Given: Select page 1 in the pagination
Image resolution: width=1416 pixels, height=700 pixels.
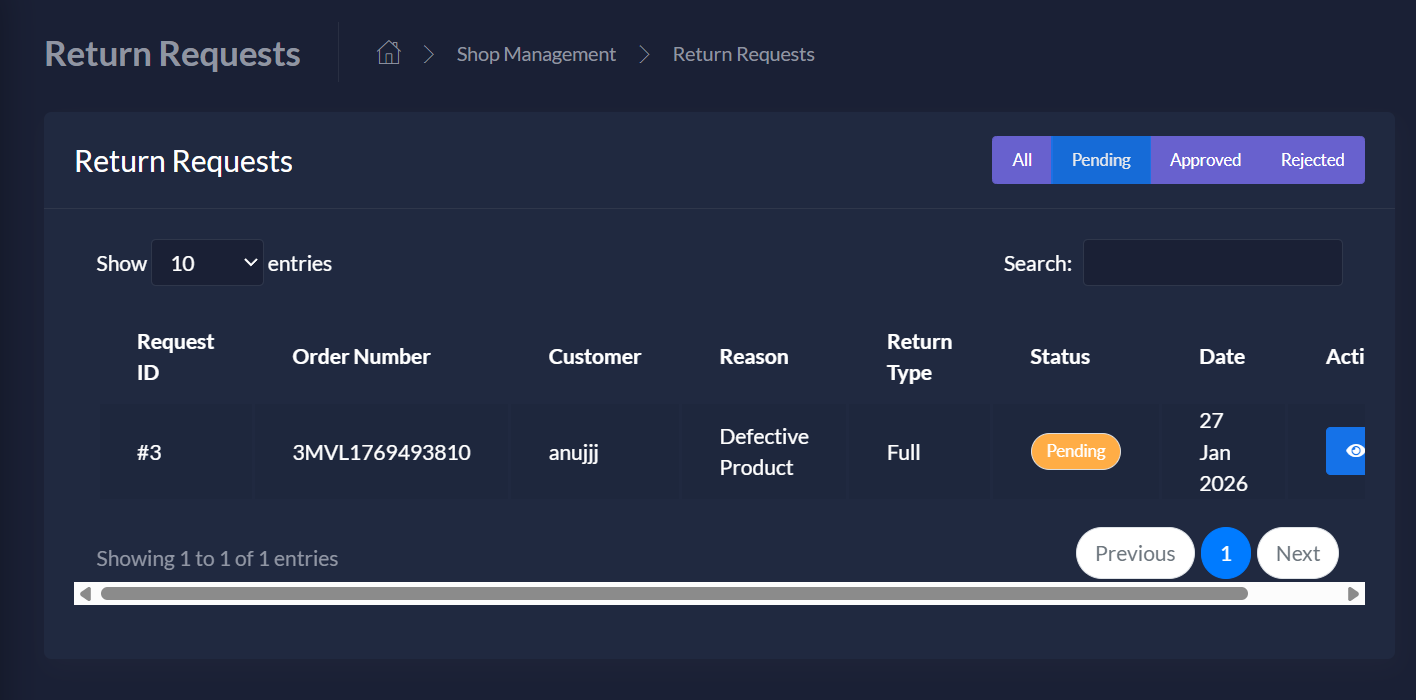Looking at the screenshot, I should (x=1226, y=553).
